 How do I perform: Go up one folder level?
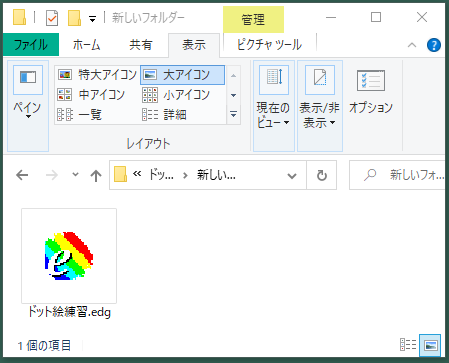coord(96,175)
